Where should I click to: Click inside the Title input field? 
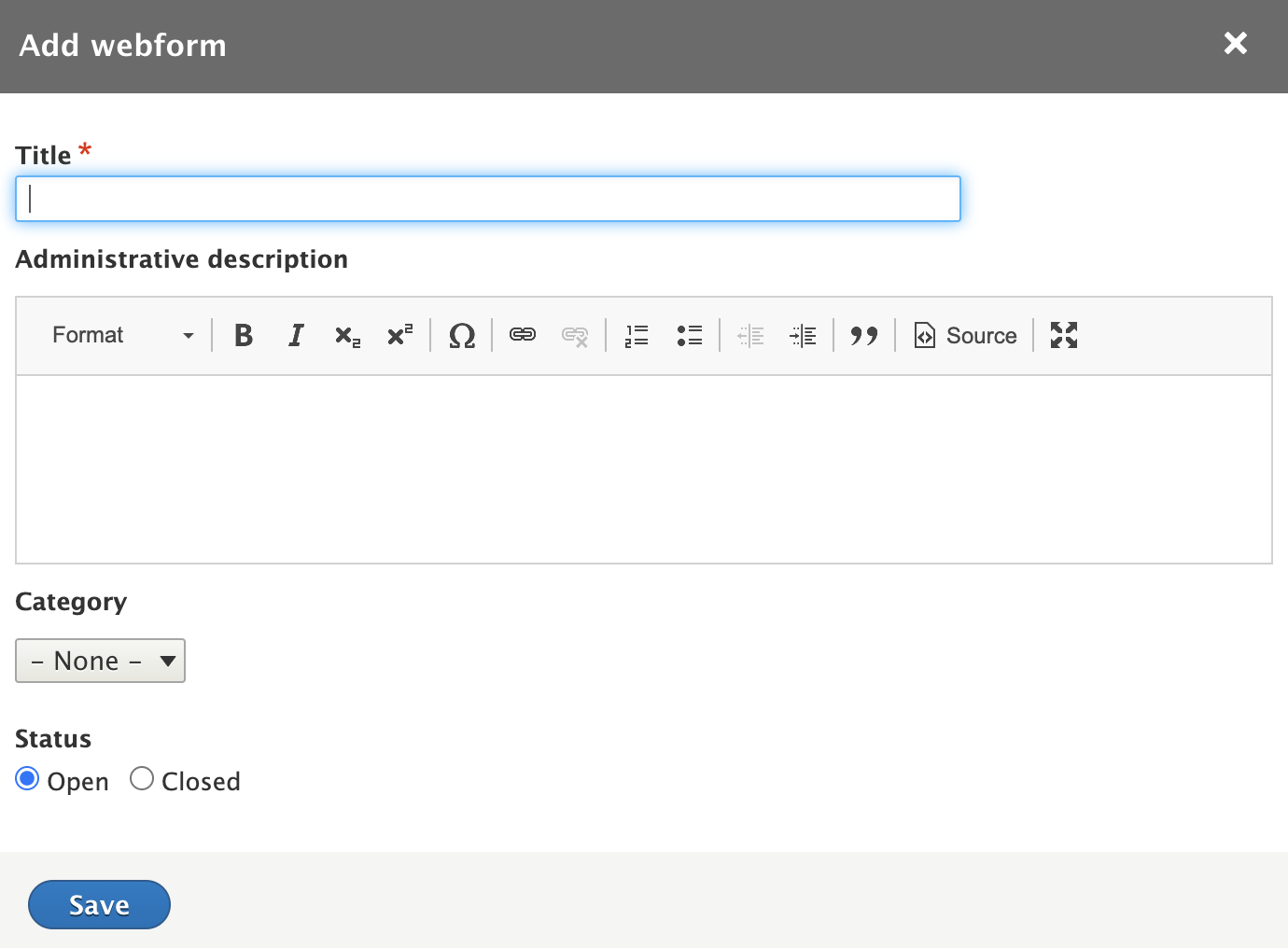coord(485,198)
